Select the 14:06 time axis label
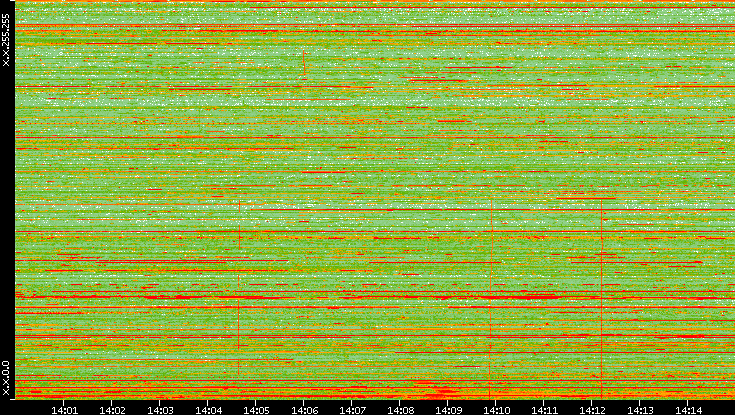The image size is (735, 415). pyautogui.click(x=304, y=410)
